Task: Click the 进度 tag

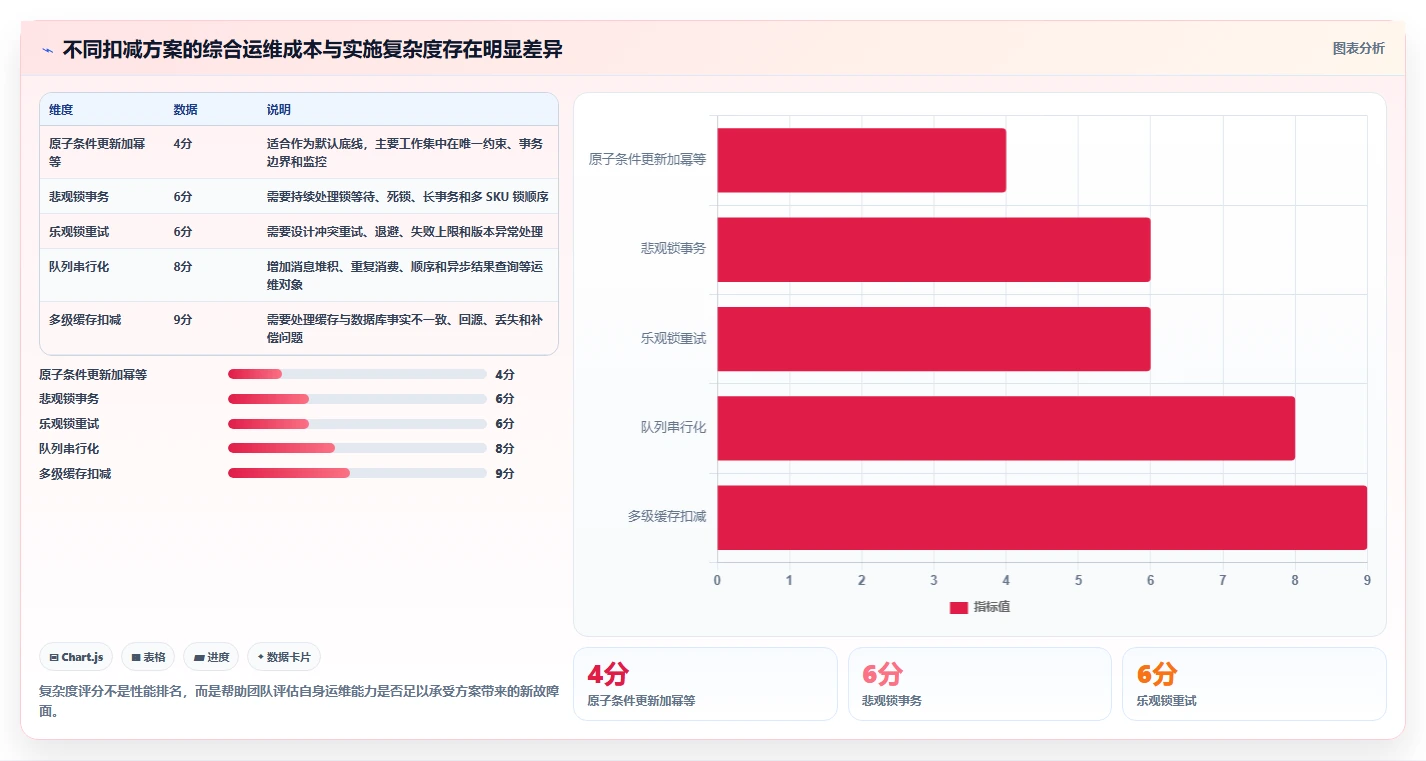Action: pos(211,657)
